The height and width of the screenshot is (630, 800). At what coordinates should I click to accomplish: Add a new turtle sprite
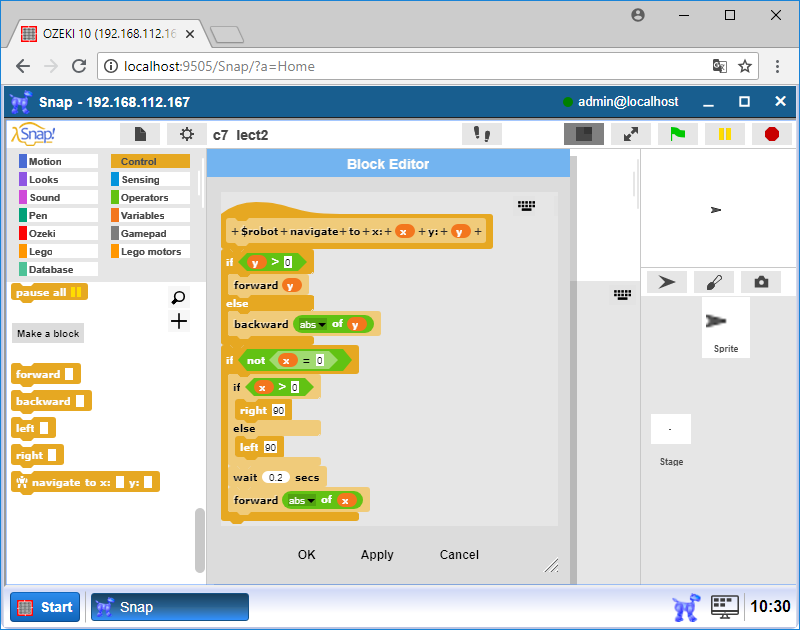(667, 282)
